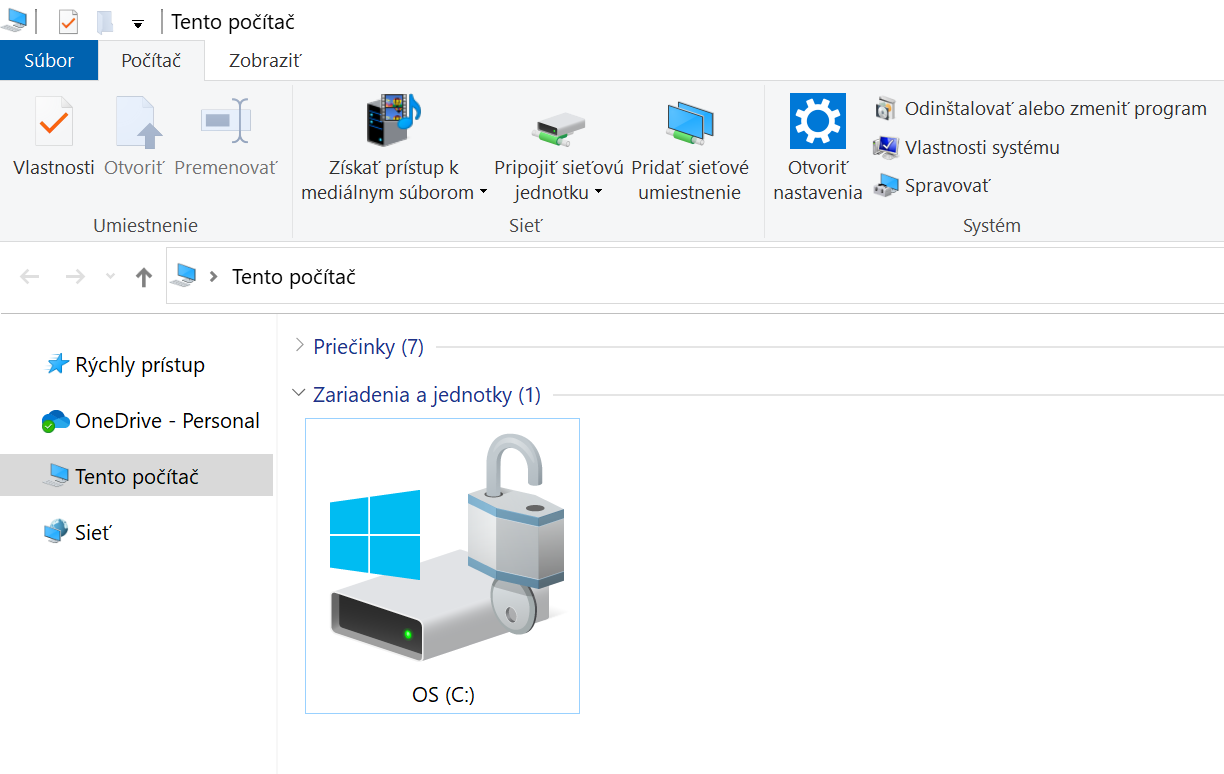
Task: Open the Quick Access Toolbar customize dropdown
Action: [138, 23]
